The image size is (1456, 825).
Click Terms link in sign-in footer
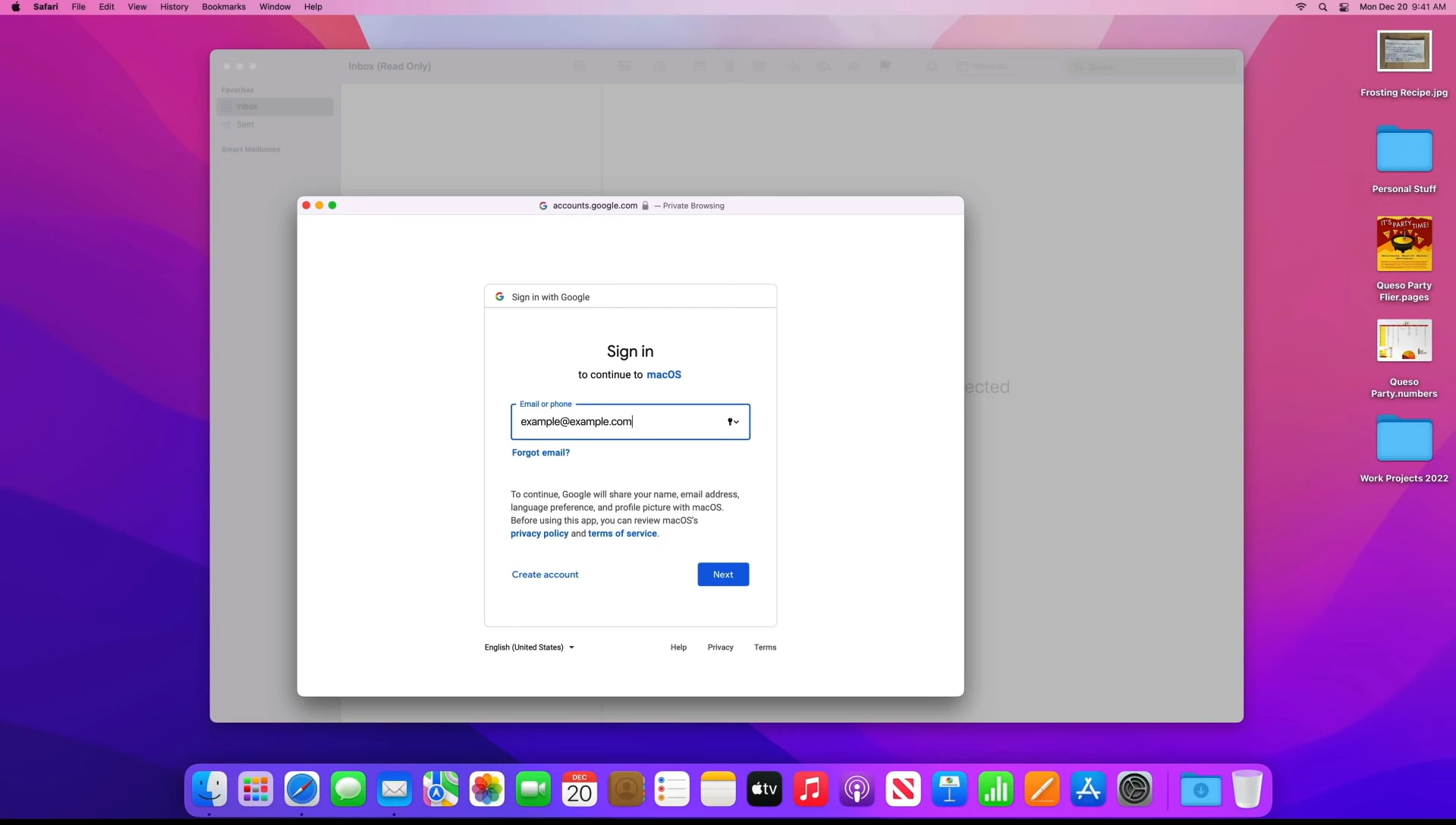765,647
